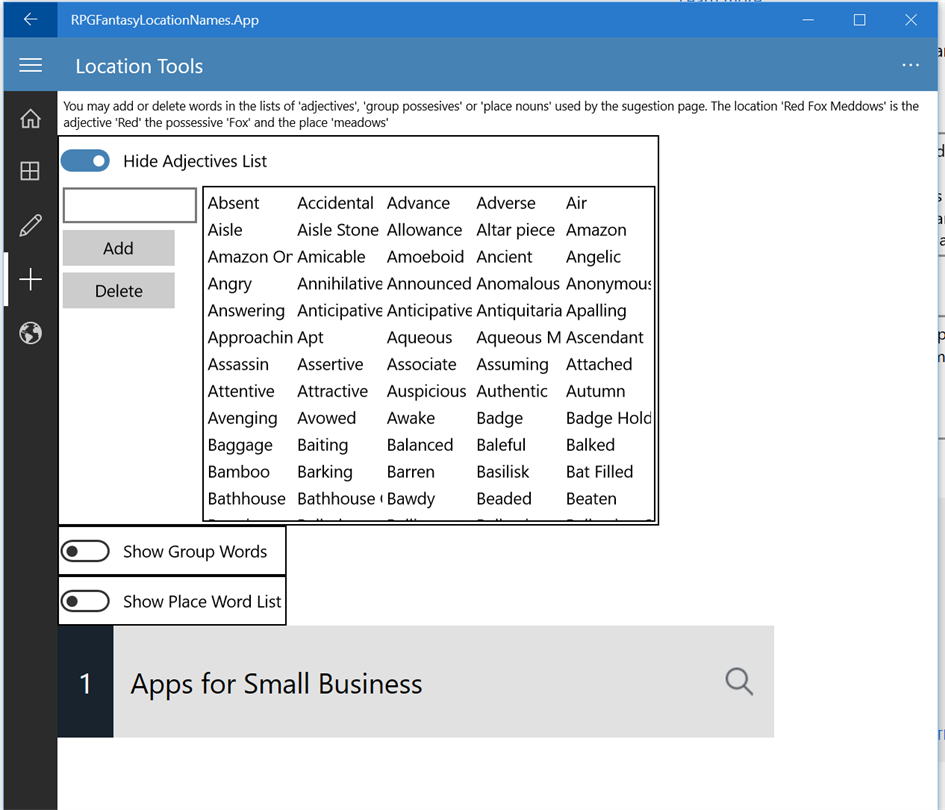Click the Delete button
The width and height of the screenshot is (945, 810).
click(119, 290)
